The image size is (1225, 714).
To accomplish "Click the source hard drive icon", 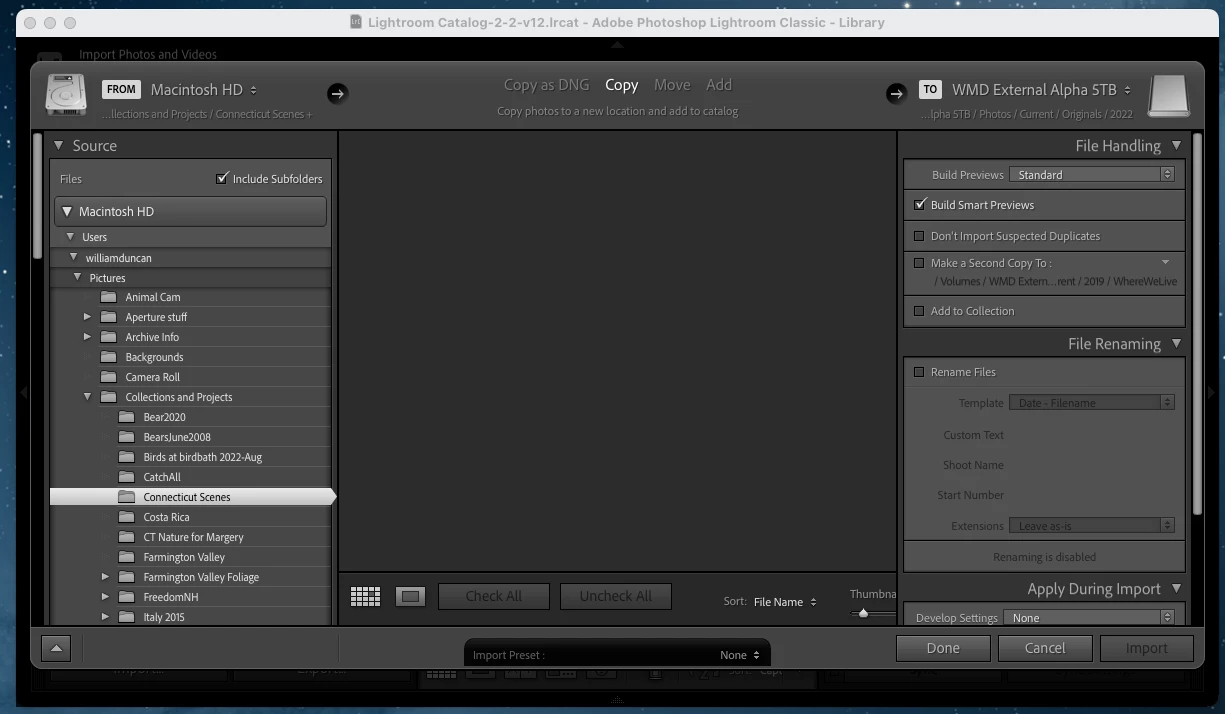I will 66,96.
